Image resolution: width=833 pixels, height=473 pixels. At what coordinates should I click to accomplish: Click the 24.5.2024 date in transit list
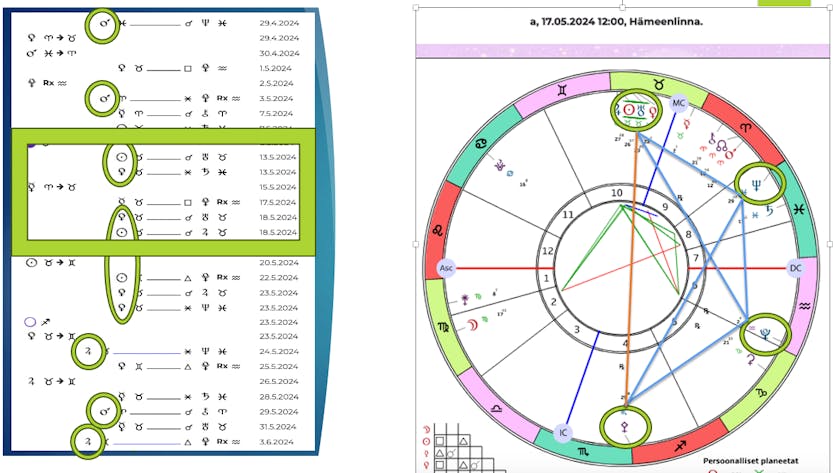coord(279,351)
